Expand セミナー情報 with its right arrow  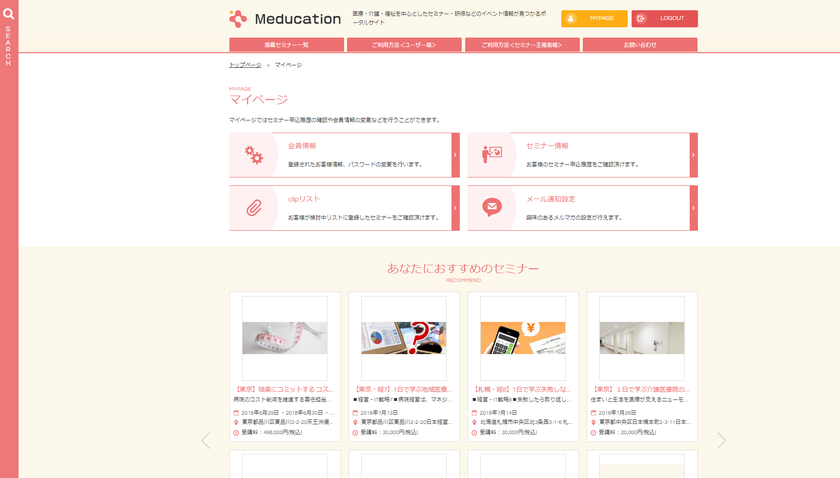[x=693, y=155]
